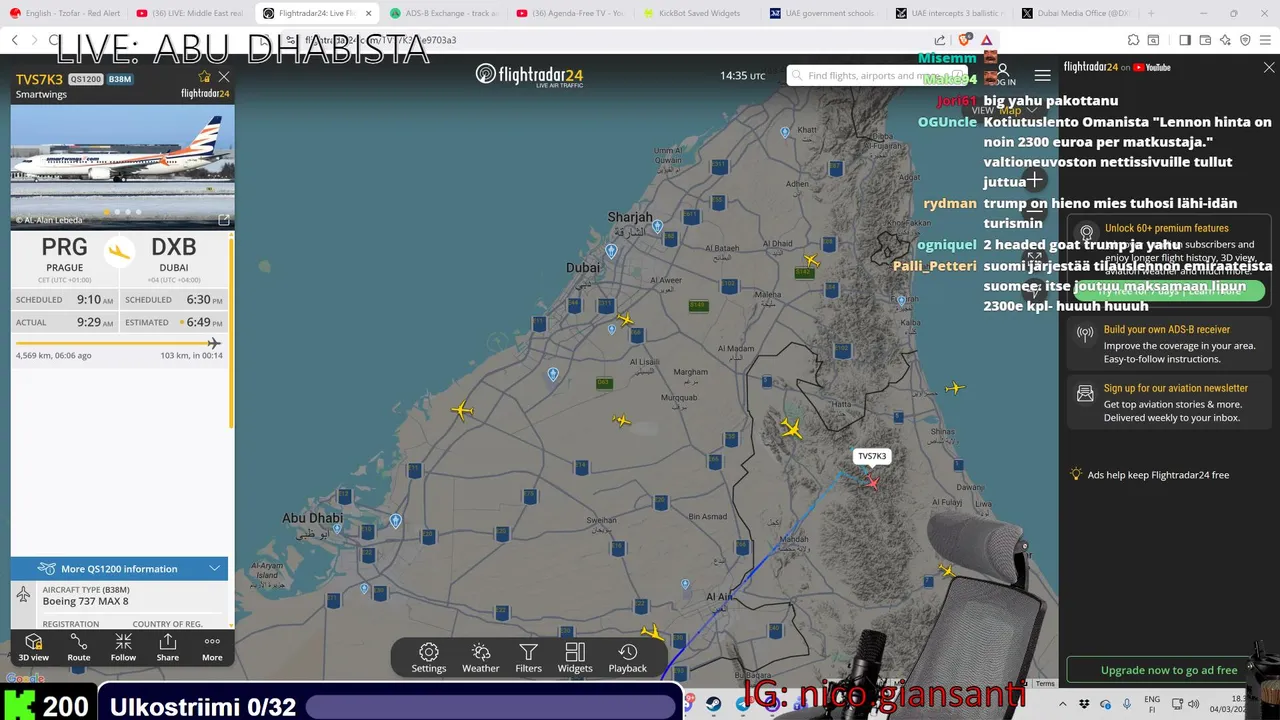This screenshot has height=720, width=1280.
Task: Click the Abu Dhabi airport pin marker
Action: tap(396, 521)
